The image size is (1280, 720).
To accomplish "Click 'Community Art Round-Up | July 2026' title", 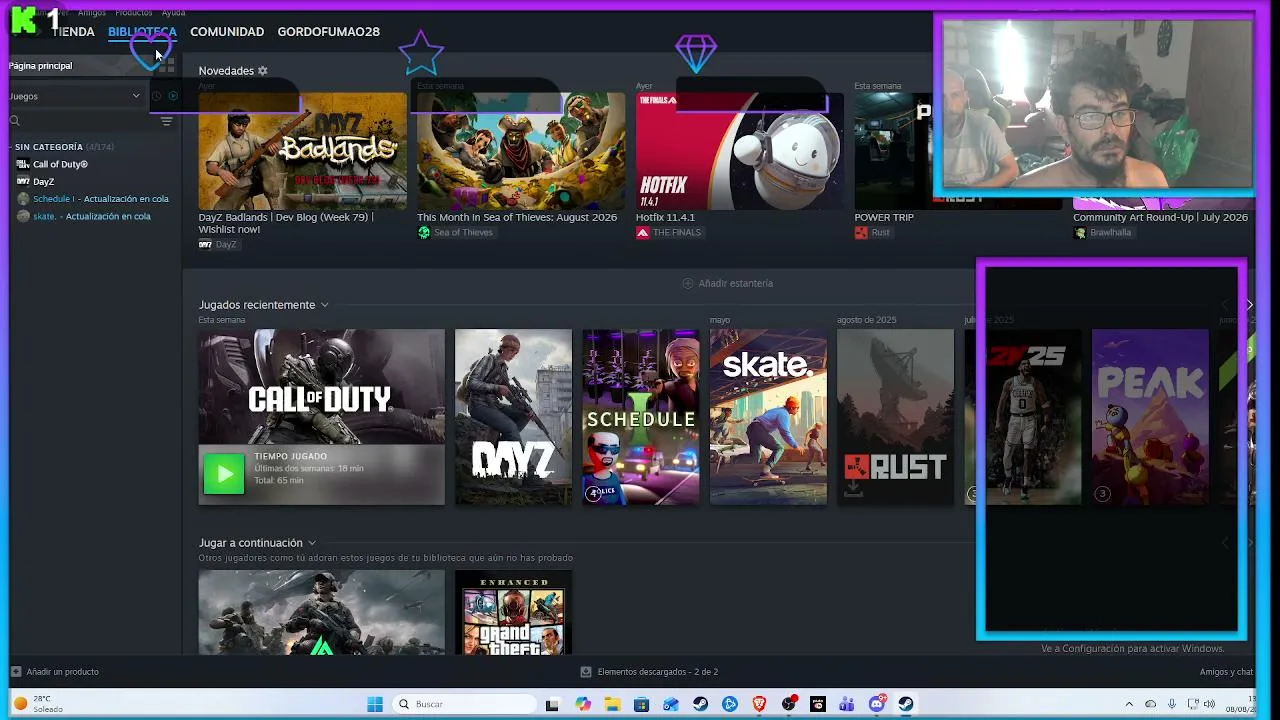I will coord(1160,217).
